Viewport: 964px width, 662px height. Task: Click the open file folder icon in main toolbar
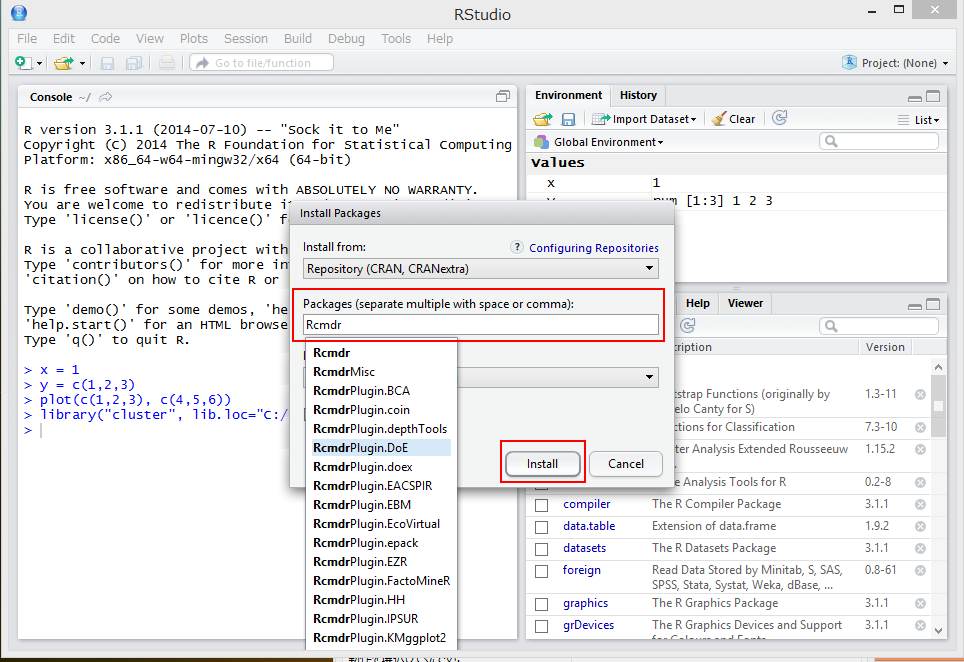[x=63, y=63]
